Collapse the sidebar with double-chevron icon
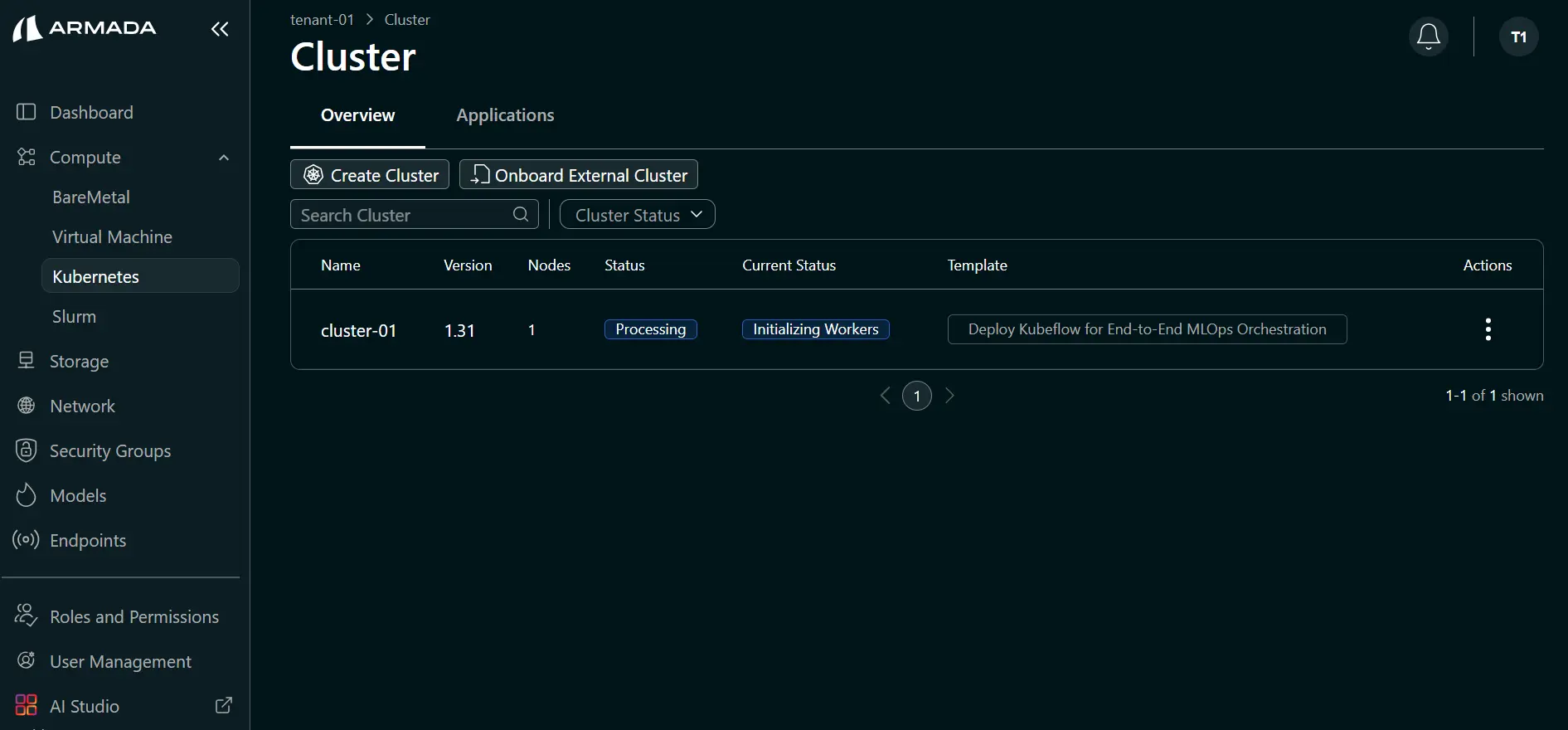The image size is (1568, 730). [x=220, y=29]
